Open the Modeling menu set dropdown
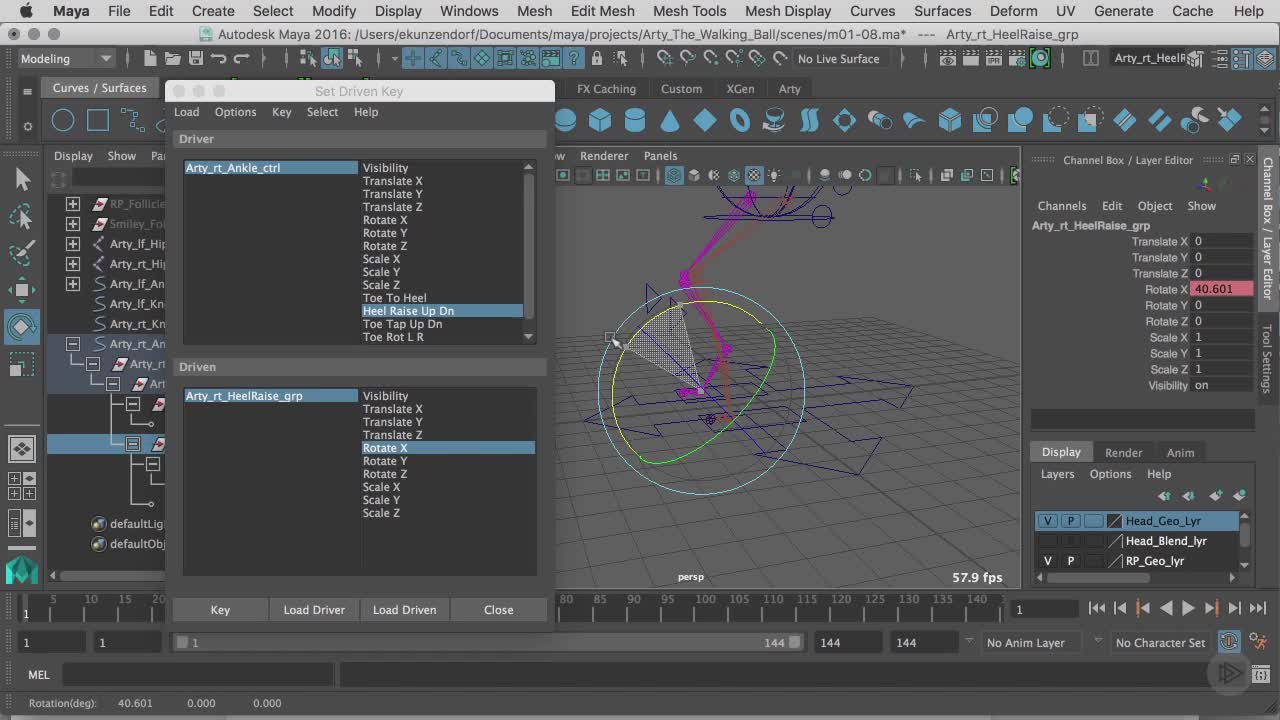Viewport: 1280px width, 720px height. pyautogui.click(x=66, y=58)
